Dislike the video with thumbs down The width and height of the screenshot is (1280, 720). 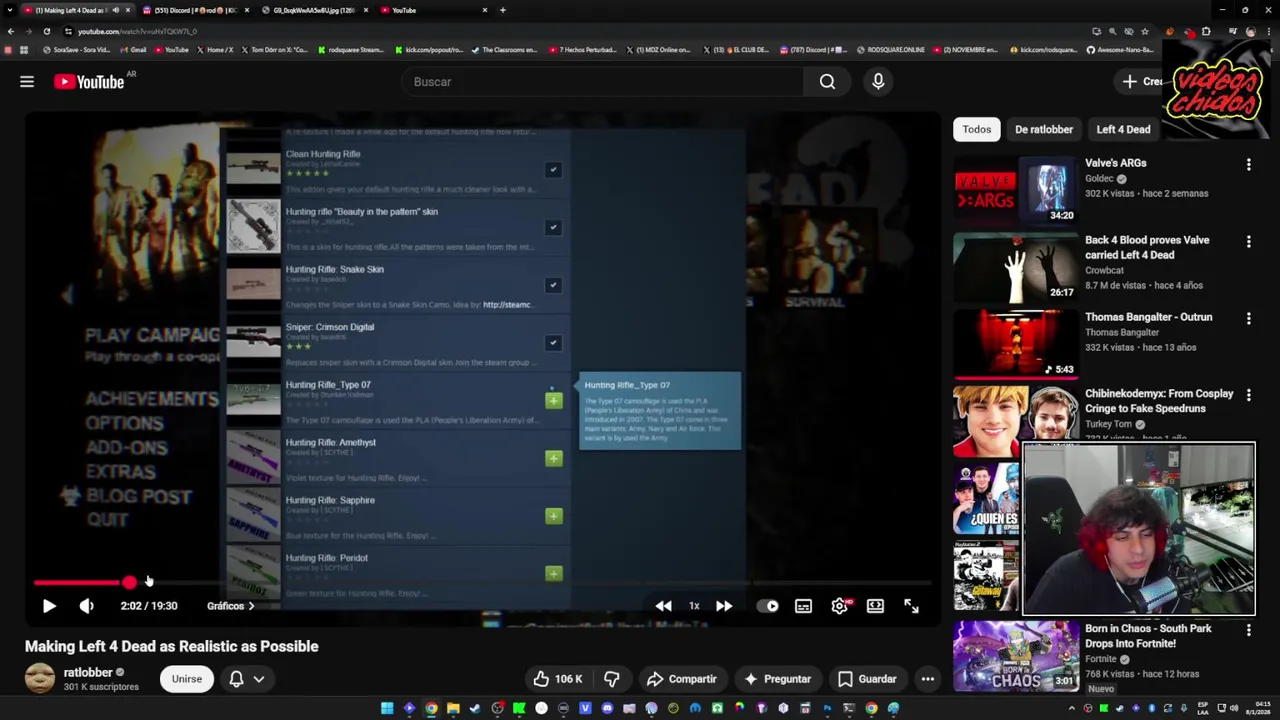(x=611, y=679)
